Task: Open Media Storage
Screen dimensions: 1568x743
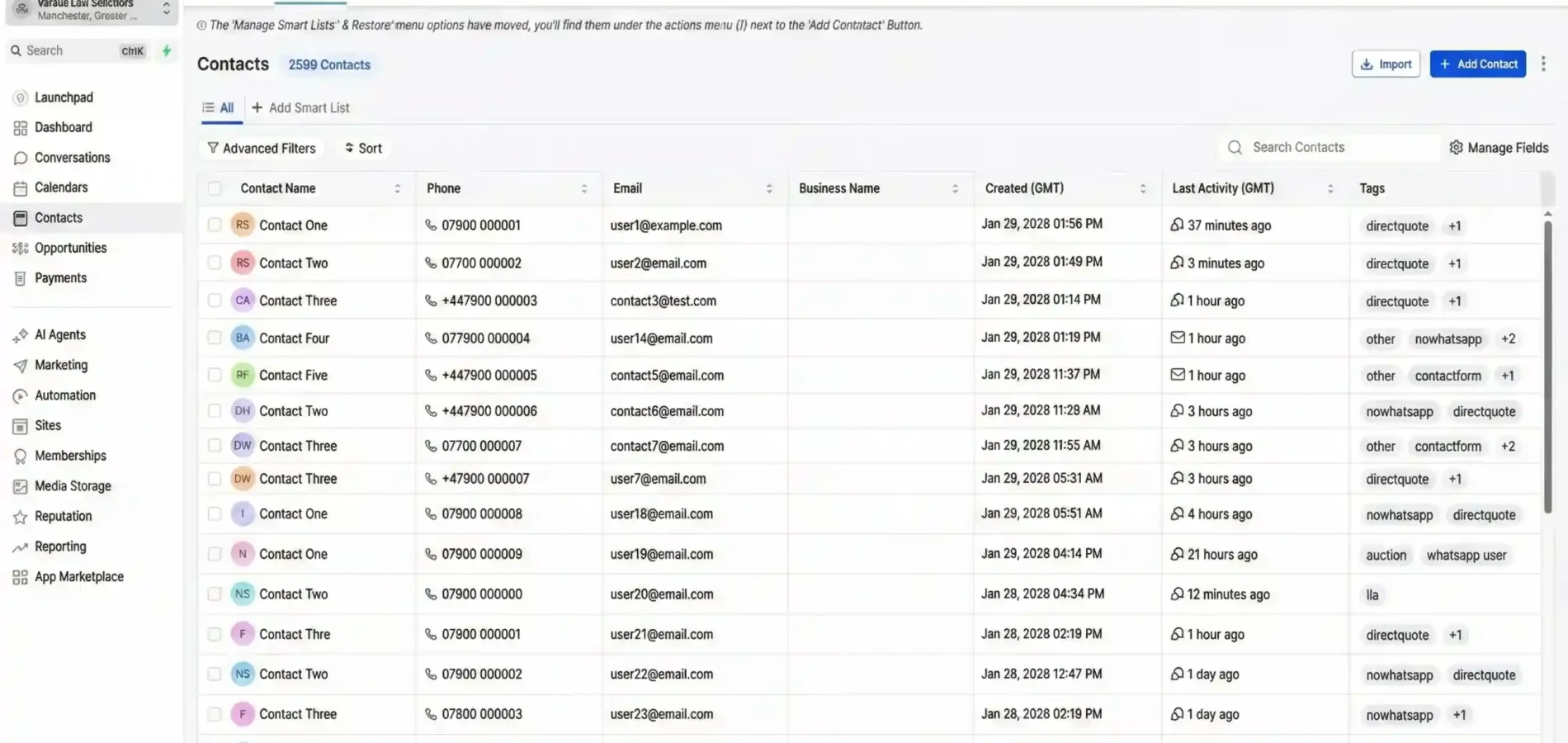Action: click(x=73, y=485)
